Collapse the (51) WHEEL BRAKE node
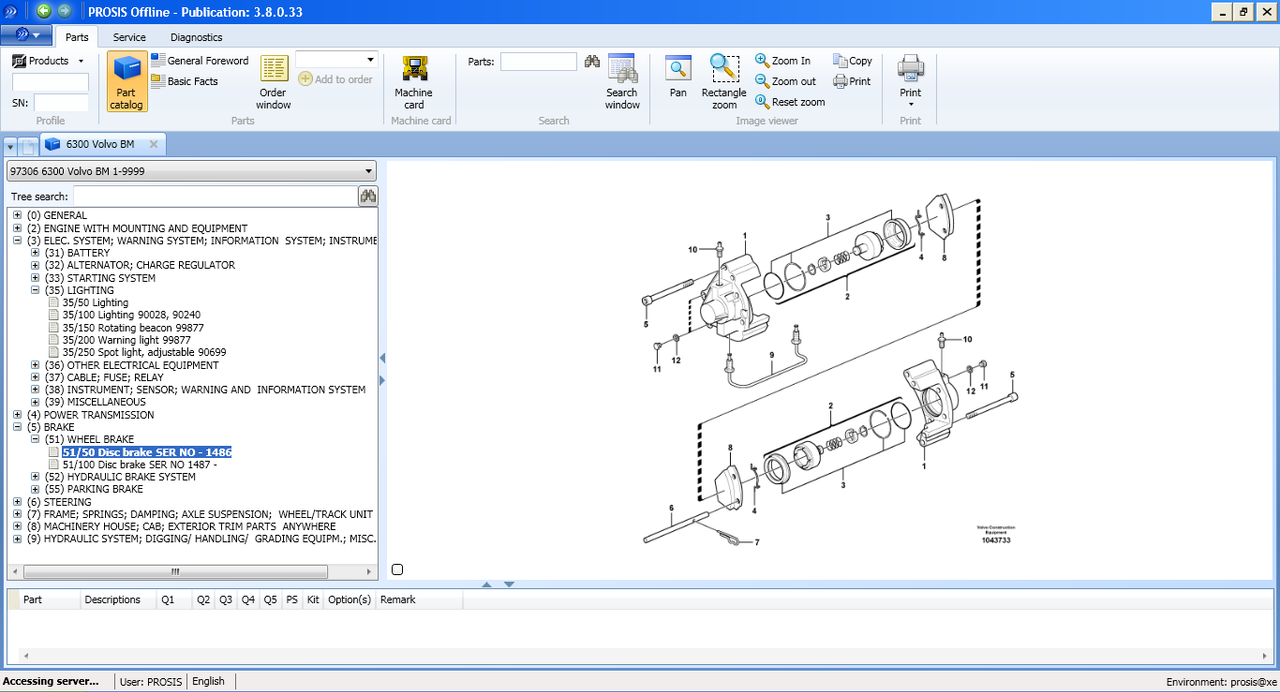Image resolution: width=1280 pixels, height=692 pixels. [35, 439]
